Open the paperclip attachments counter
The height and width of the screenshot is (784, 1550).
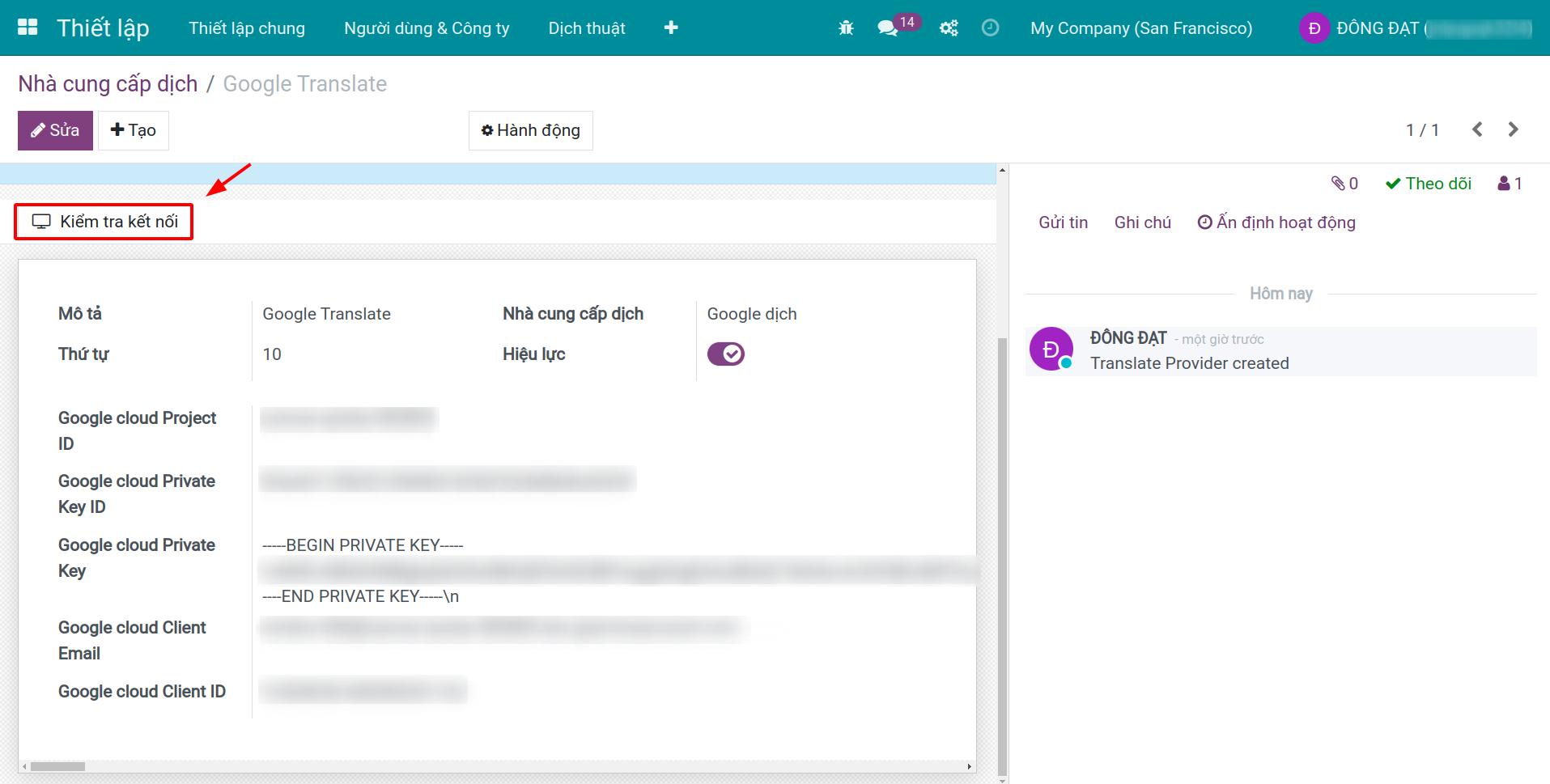tap(1344, 184)
